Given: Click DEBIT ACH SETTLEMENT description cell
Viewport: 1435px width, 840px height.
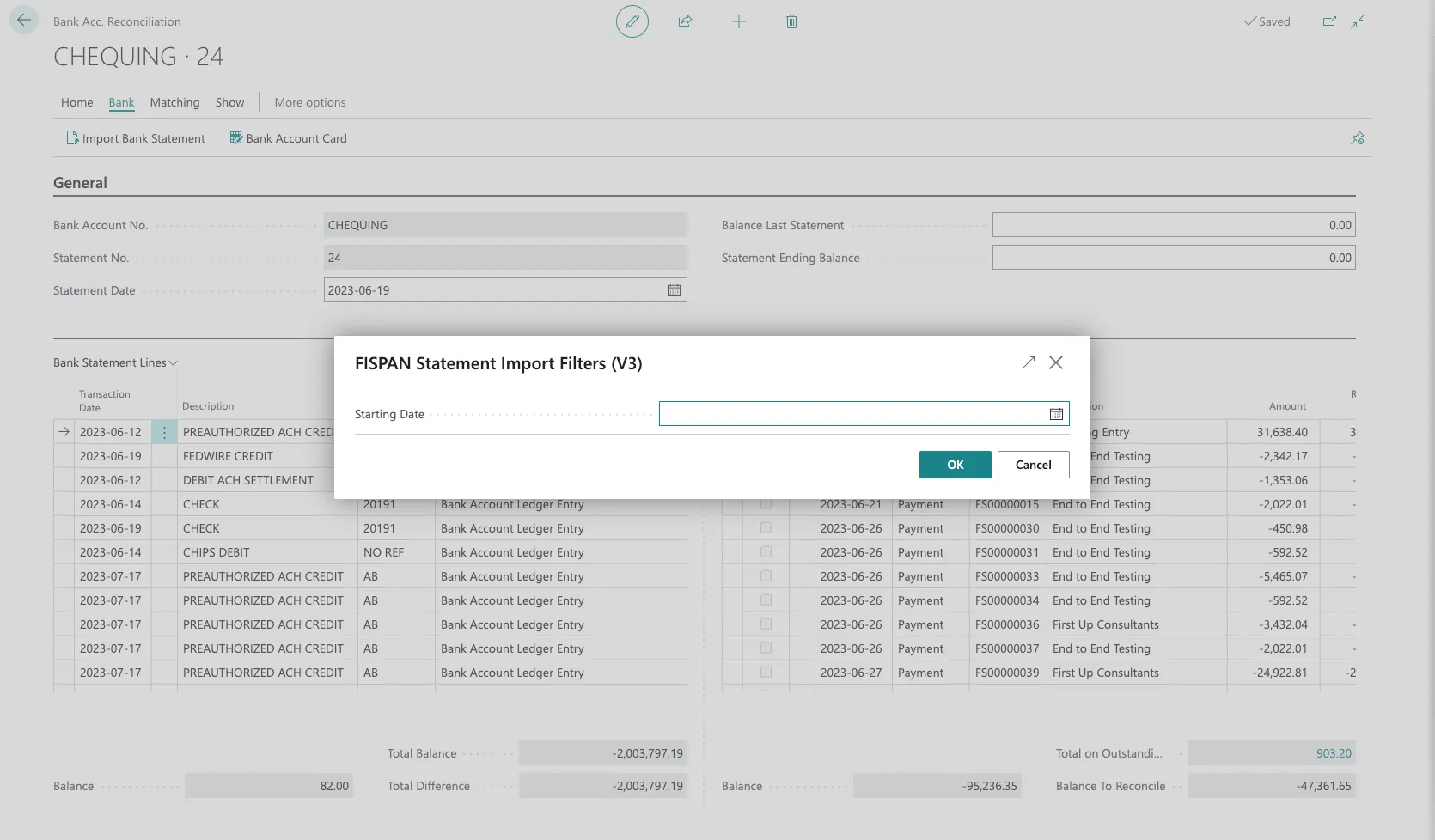Looking at the screenshot, I should [x=266, y=480].
